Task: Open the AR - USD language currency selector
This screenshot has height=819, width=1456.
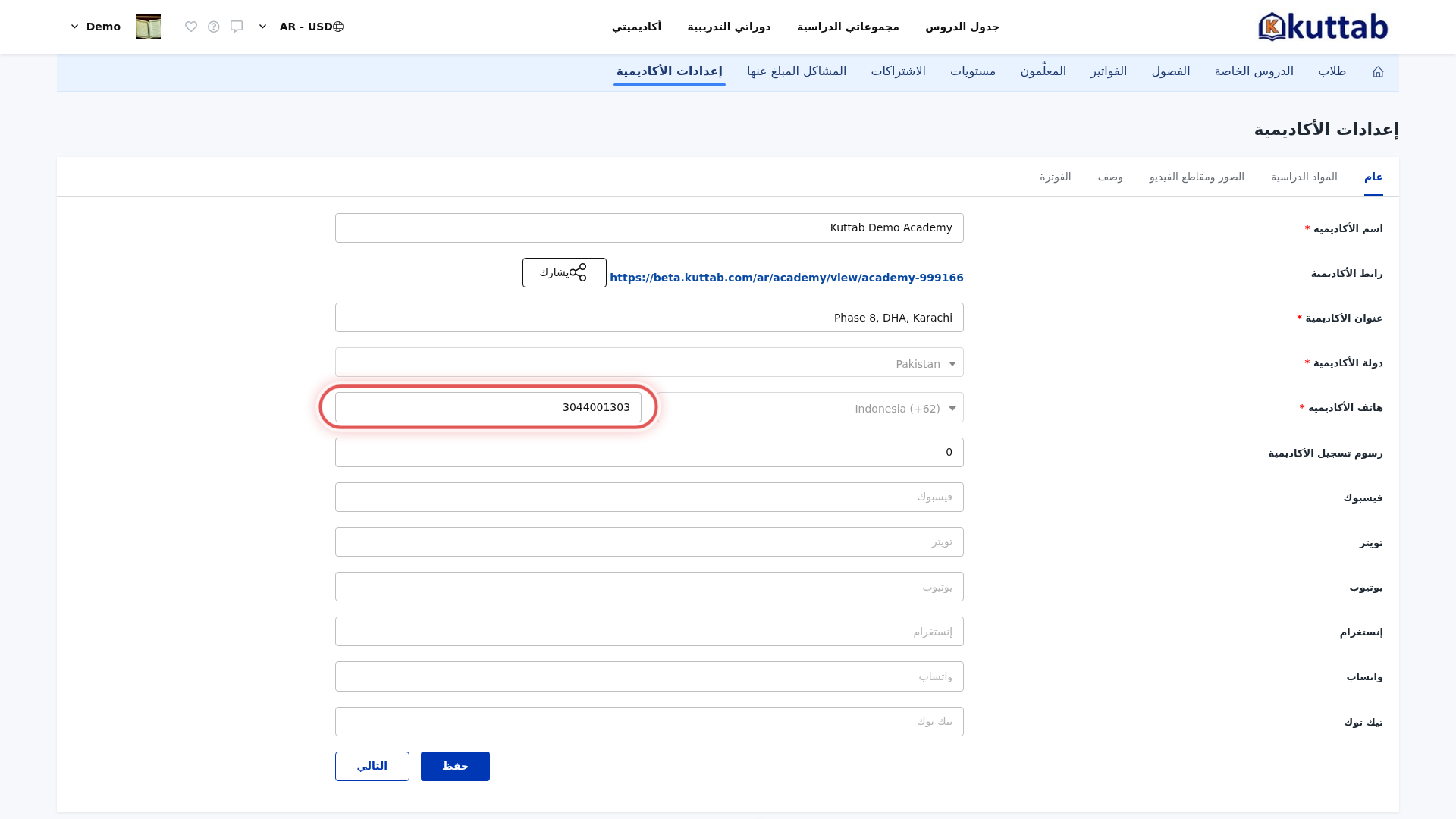Action: 301,27
